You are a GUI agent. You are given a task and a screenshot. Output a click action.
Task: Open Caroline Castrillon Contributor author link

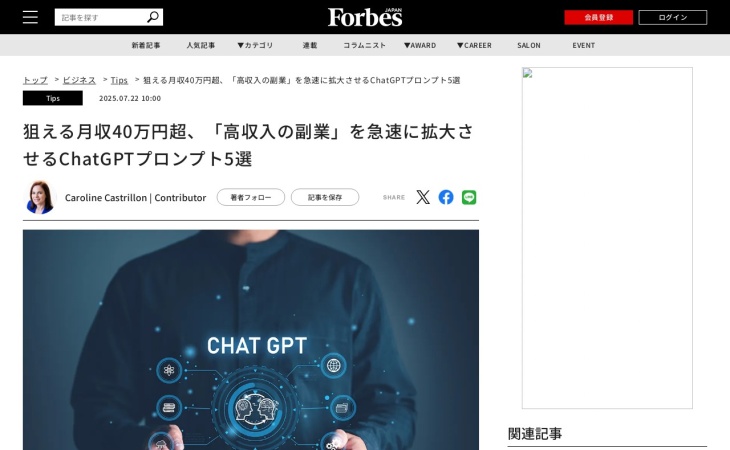[x=135, y=198]
